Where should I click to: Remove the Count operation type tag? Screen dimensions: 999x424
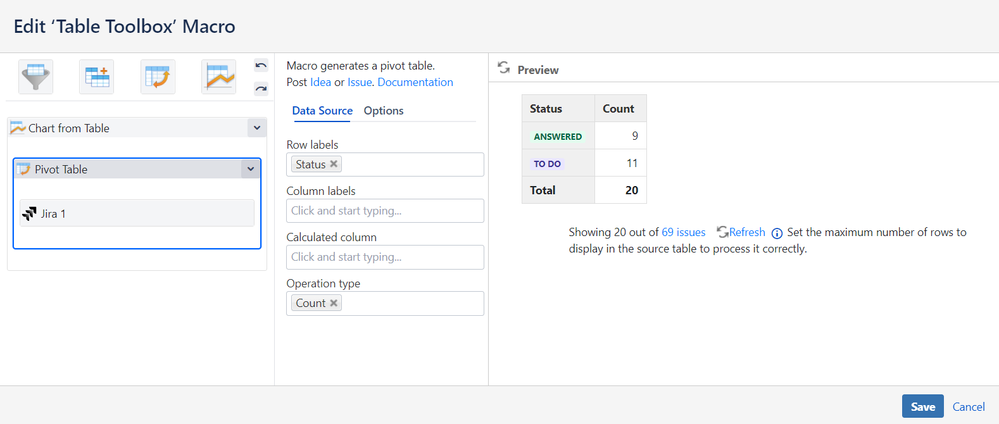tap(334, 303)
